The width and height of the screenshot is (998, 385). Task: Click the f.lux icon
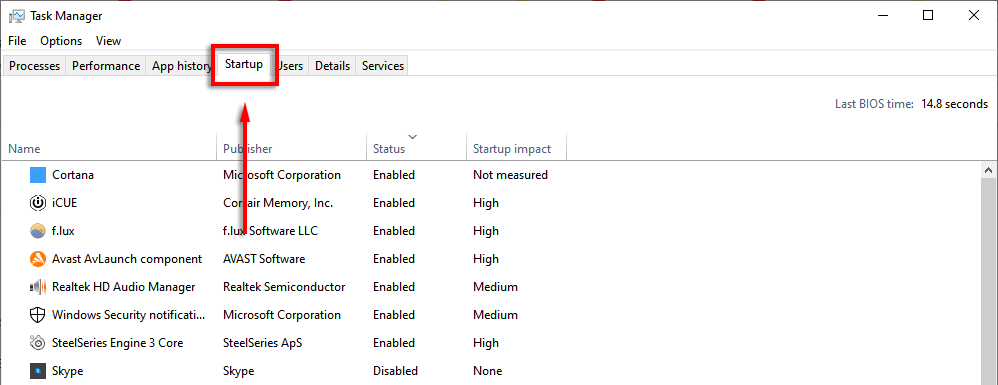tap(38, 231)
